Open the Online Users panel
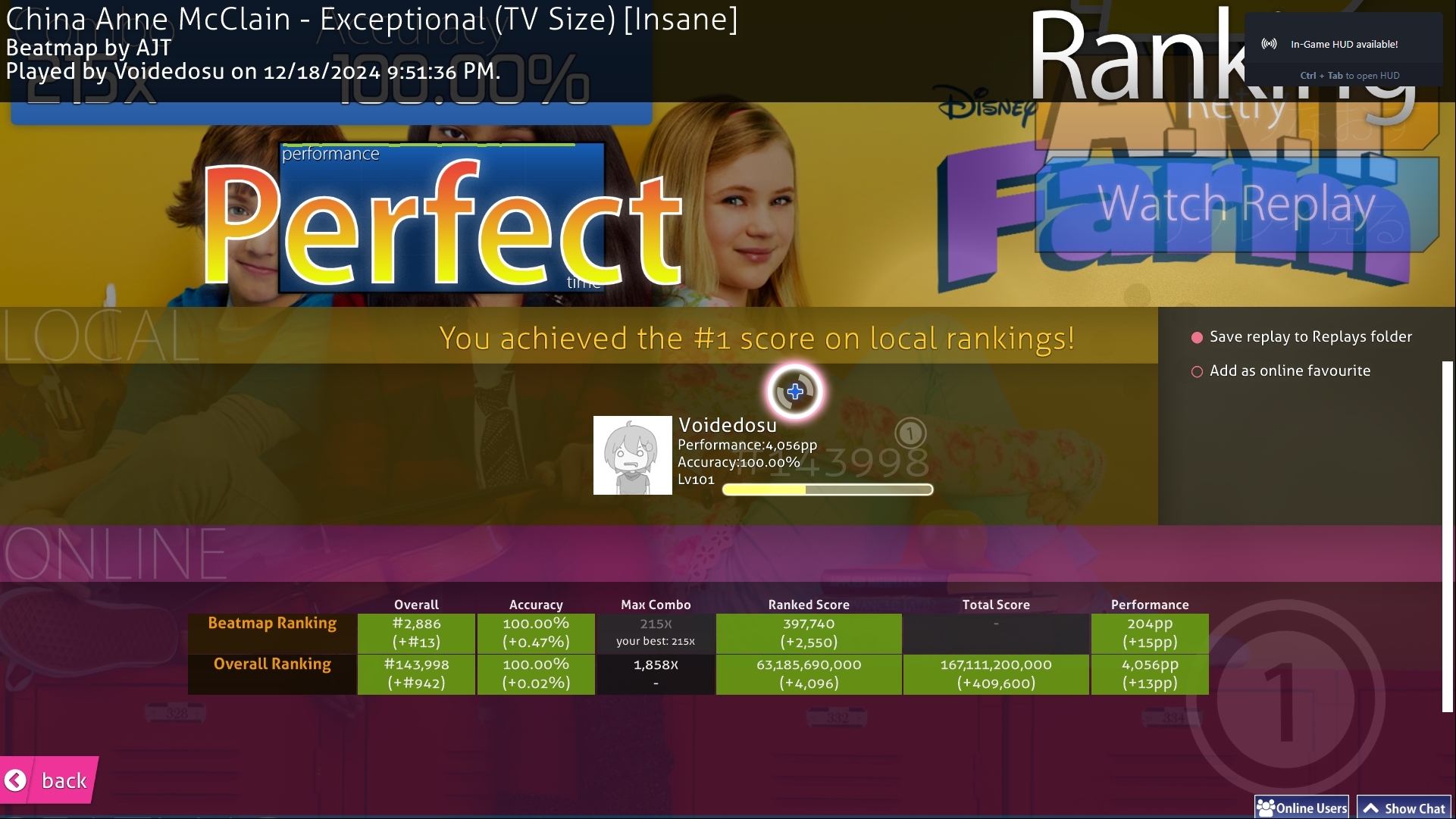Screen dimensions: 1456x819 tap(1301, 808)
